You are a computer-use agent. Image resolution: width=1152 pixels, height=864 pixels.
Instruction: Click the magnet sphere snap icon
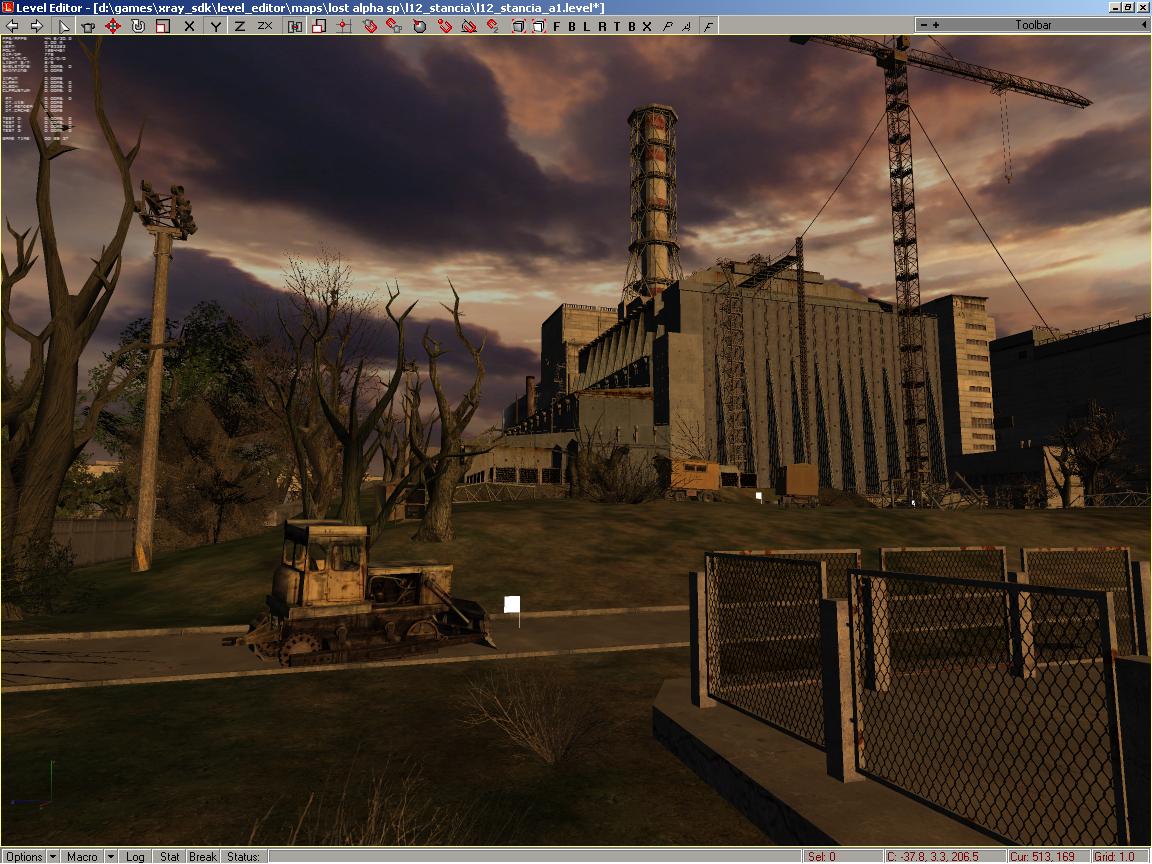pos(420,26)
